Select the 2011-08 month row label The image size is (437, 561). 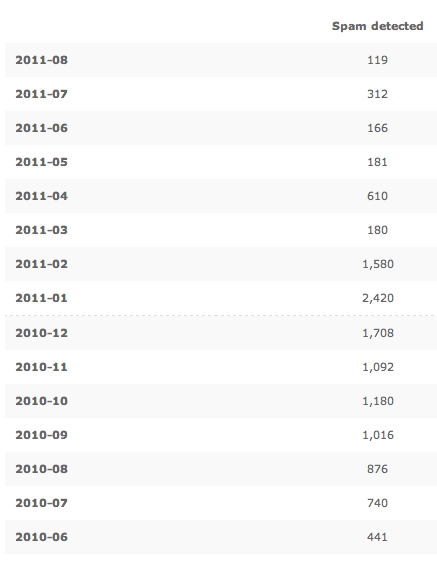42,60
